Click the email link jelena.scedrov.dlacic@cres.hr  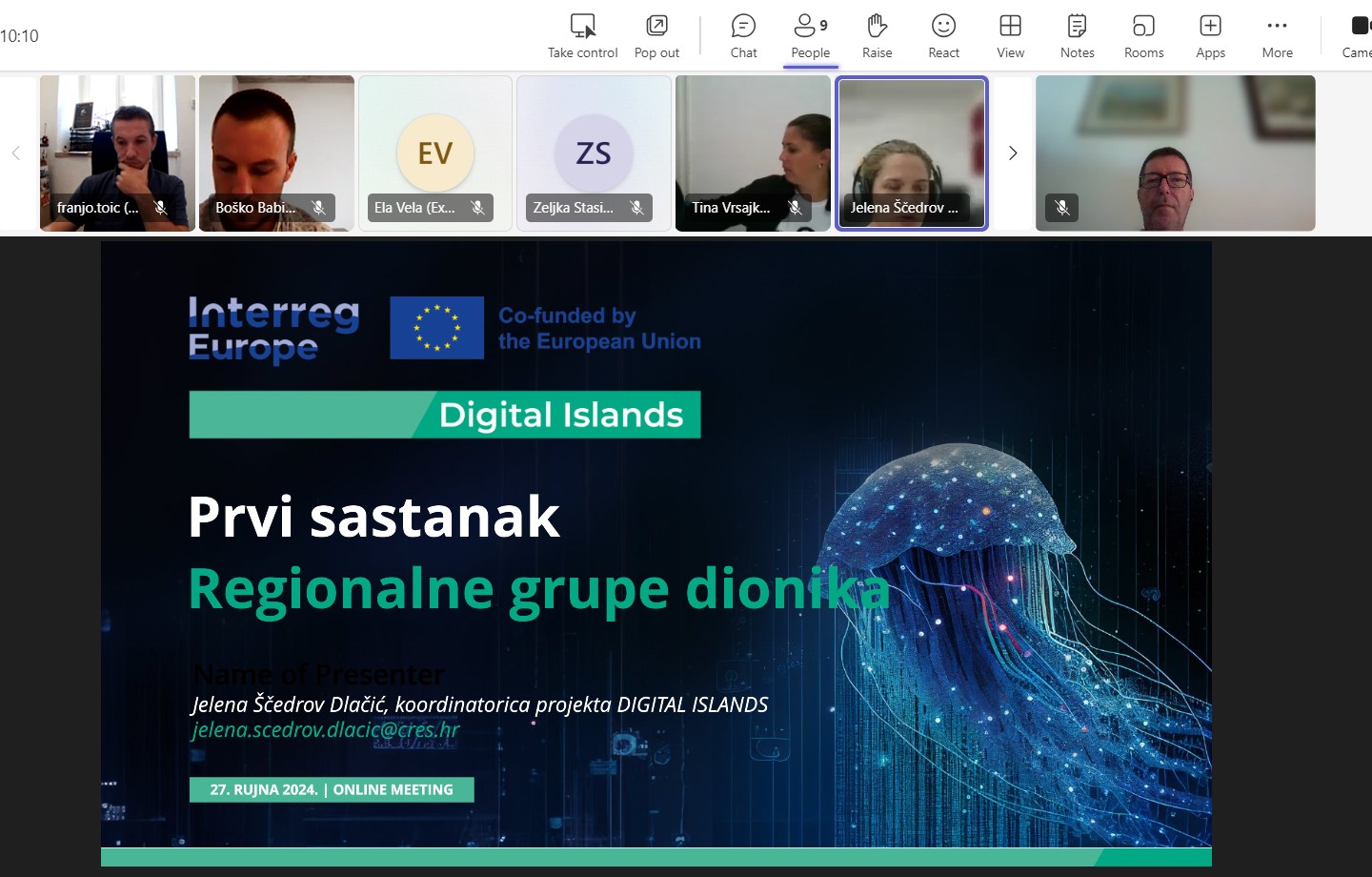[x=326, y=730]
